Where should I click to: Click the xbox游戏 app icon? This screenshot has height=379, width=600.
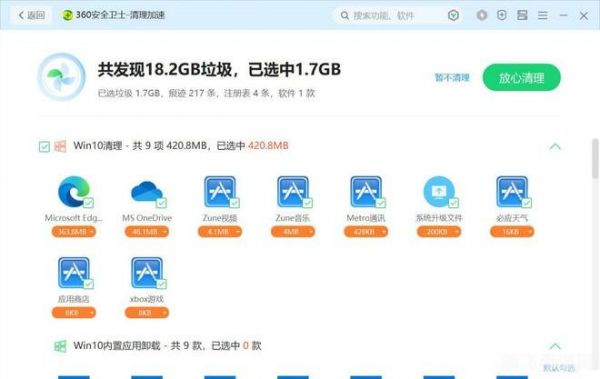tap(147, 272)
